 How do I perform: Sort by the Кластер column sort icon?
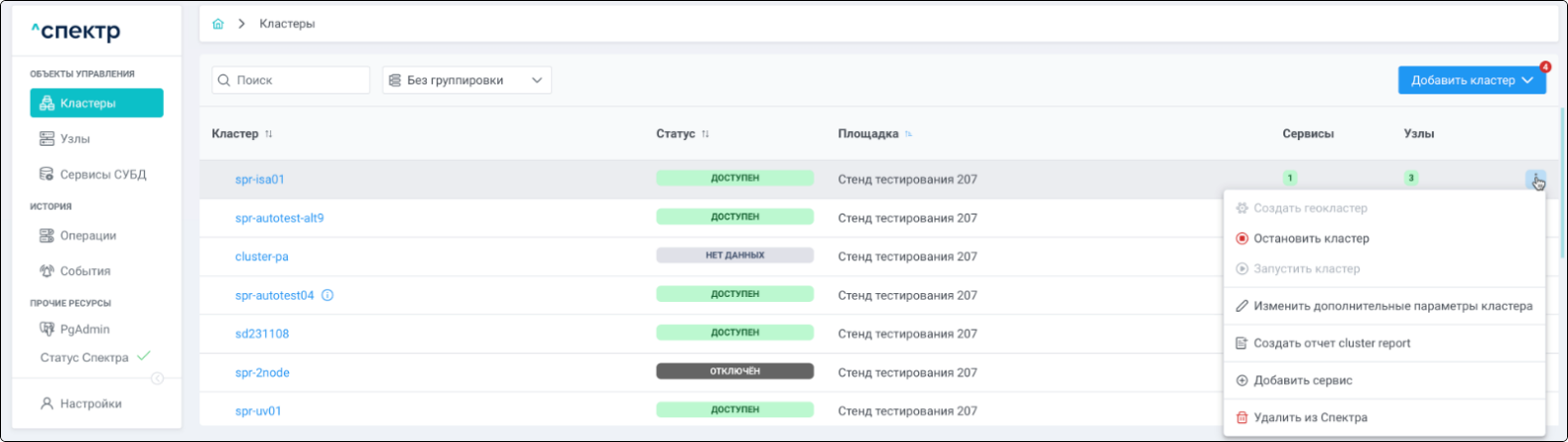pyautogui.click(x=269, y=134)
